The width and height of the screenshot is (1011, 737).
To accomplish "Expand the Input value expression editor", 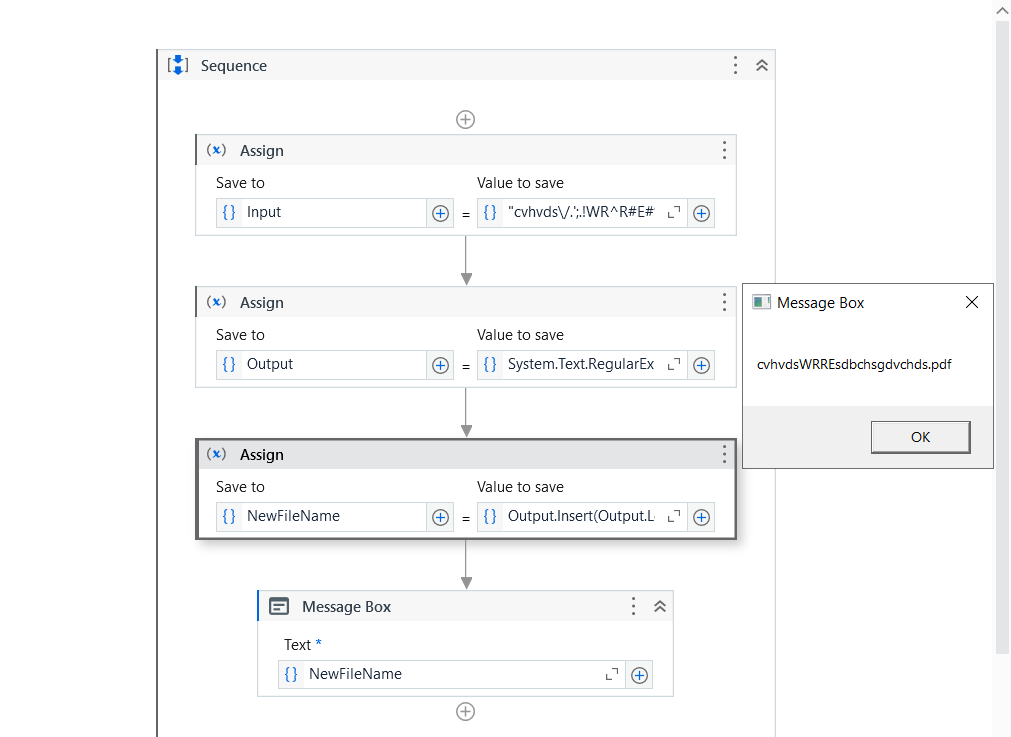I will point(673,212).
